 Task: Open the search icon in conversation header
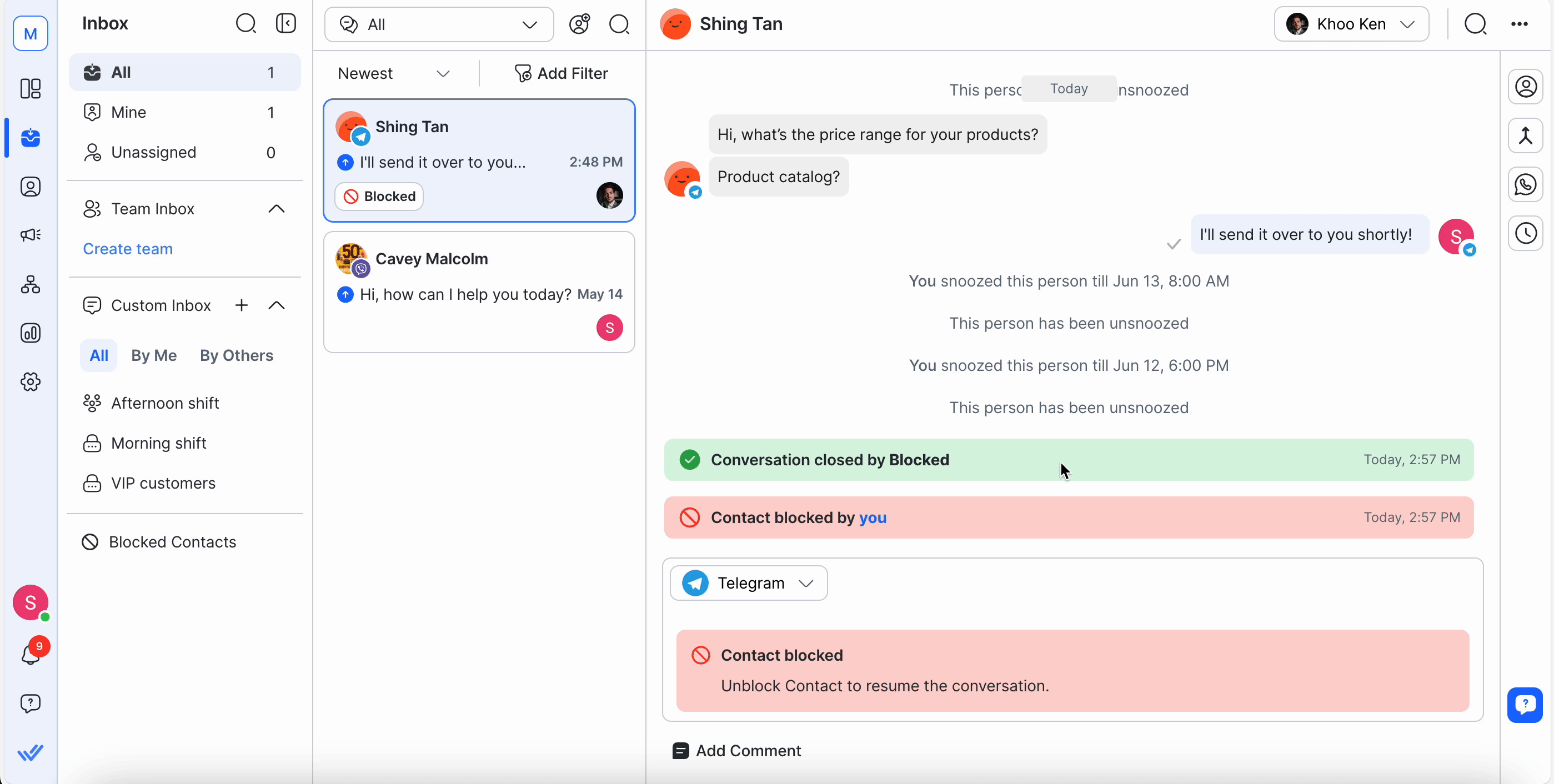1476,24
